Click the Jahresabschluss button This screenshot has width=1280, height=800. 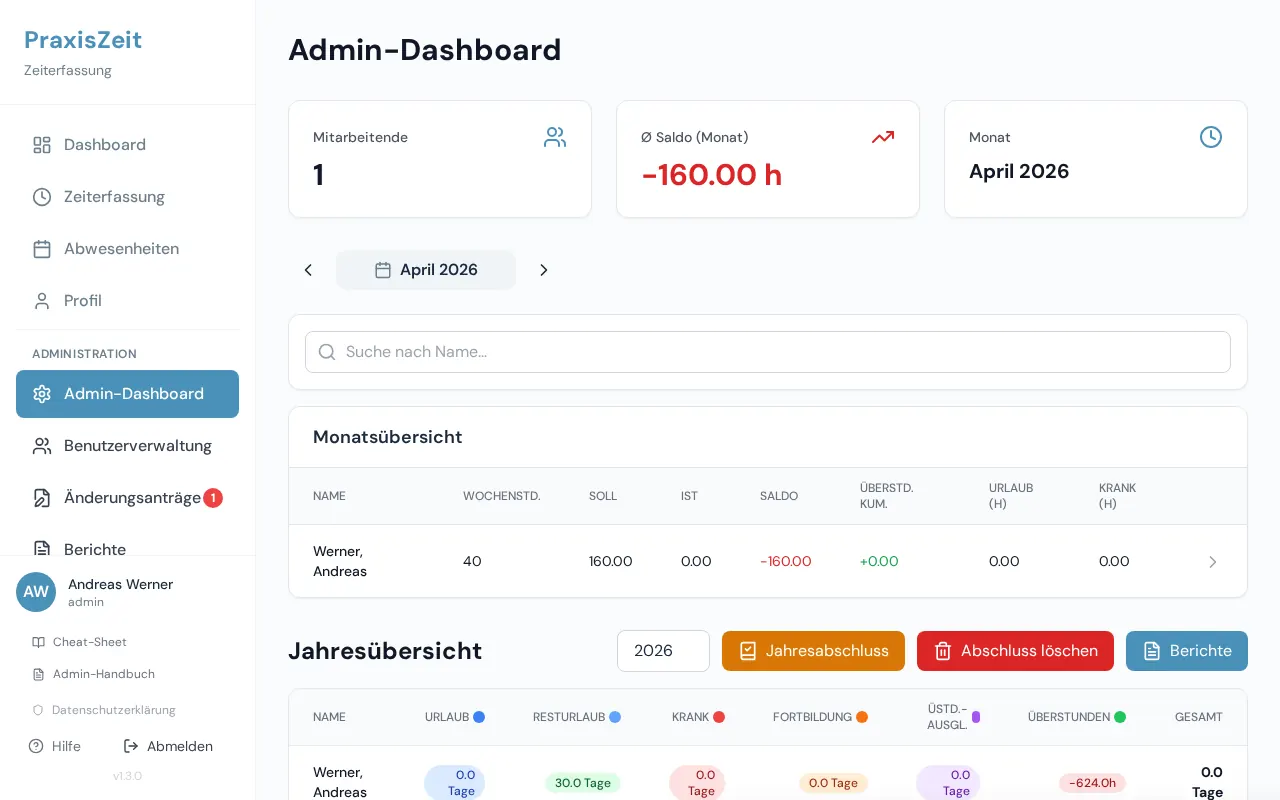(813, 651)
